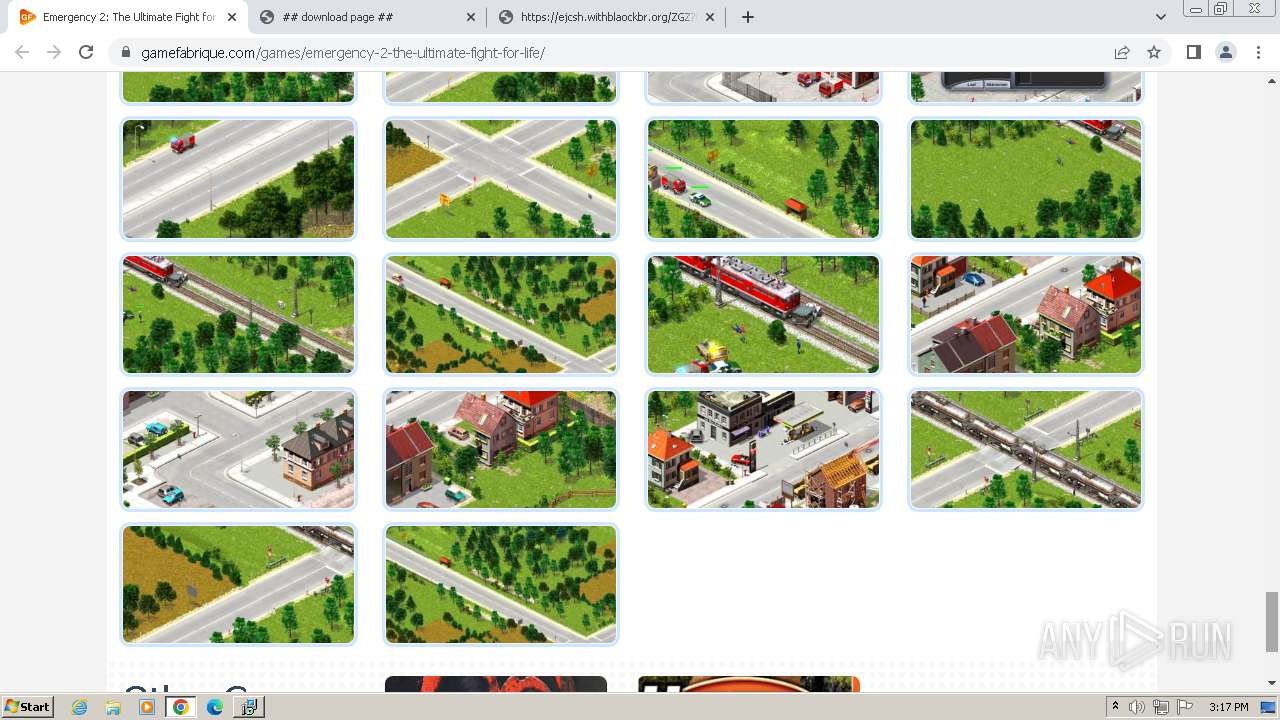Bookmark this page with the star

1154,52
